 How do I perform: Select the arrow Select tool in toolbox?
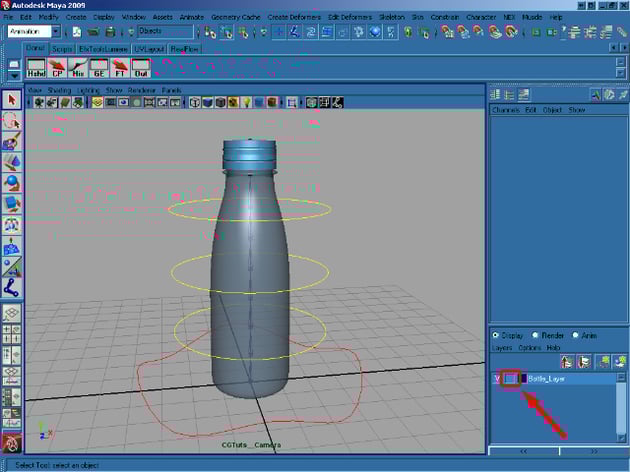click(12, 100)
